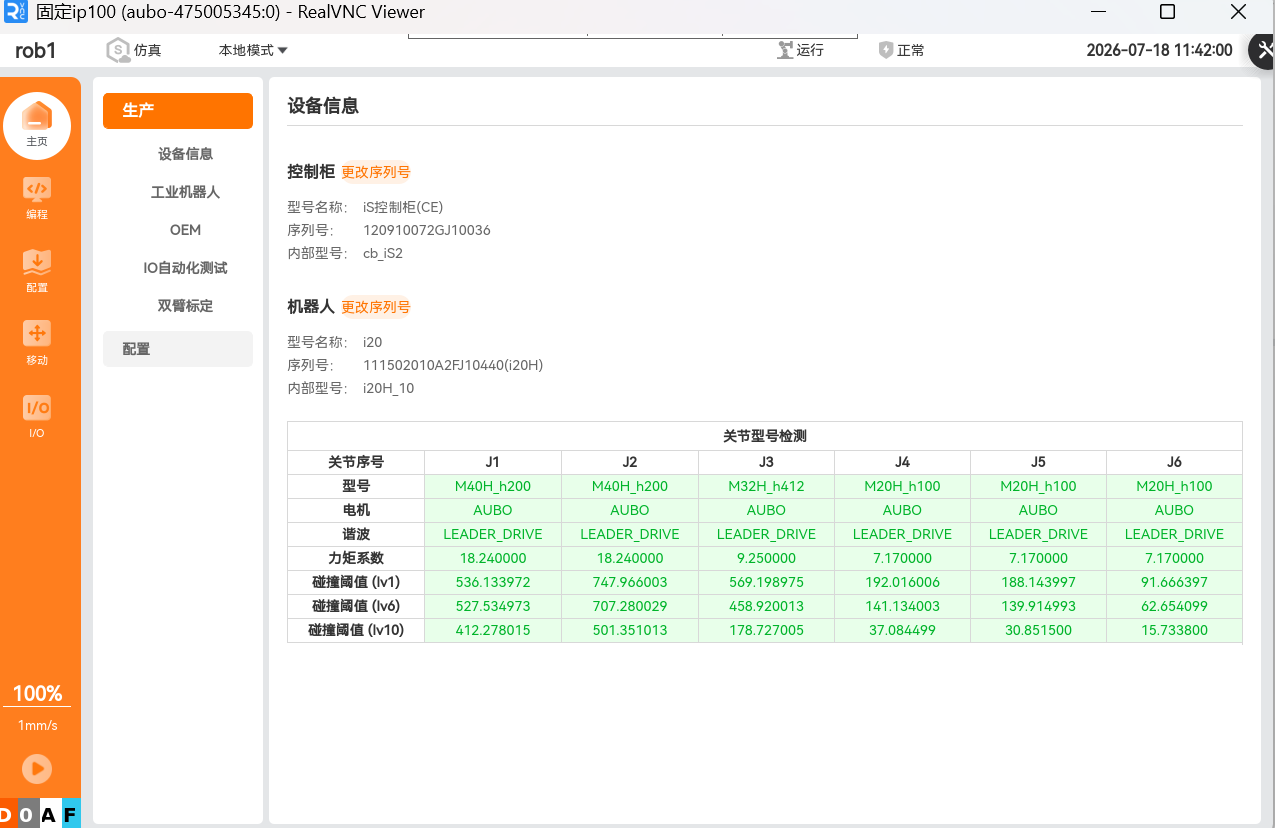Click the 力矩系数 row label
Screen dimensions: 1275x828
pyautogui.click(x=356, y=558)
